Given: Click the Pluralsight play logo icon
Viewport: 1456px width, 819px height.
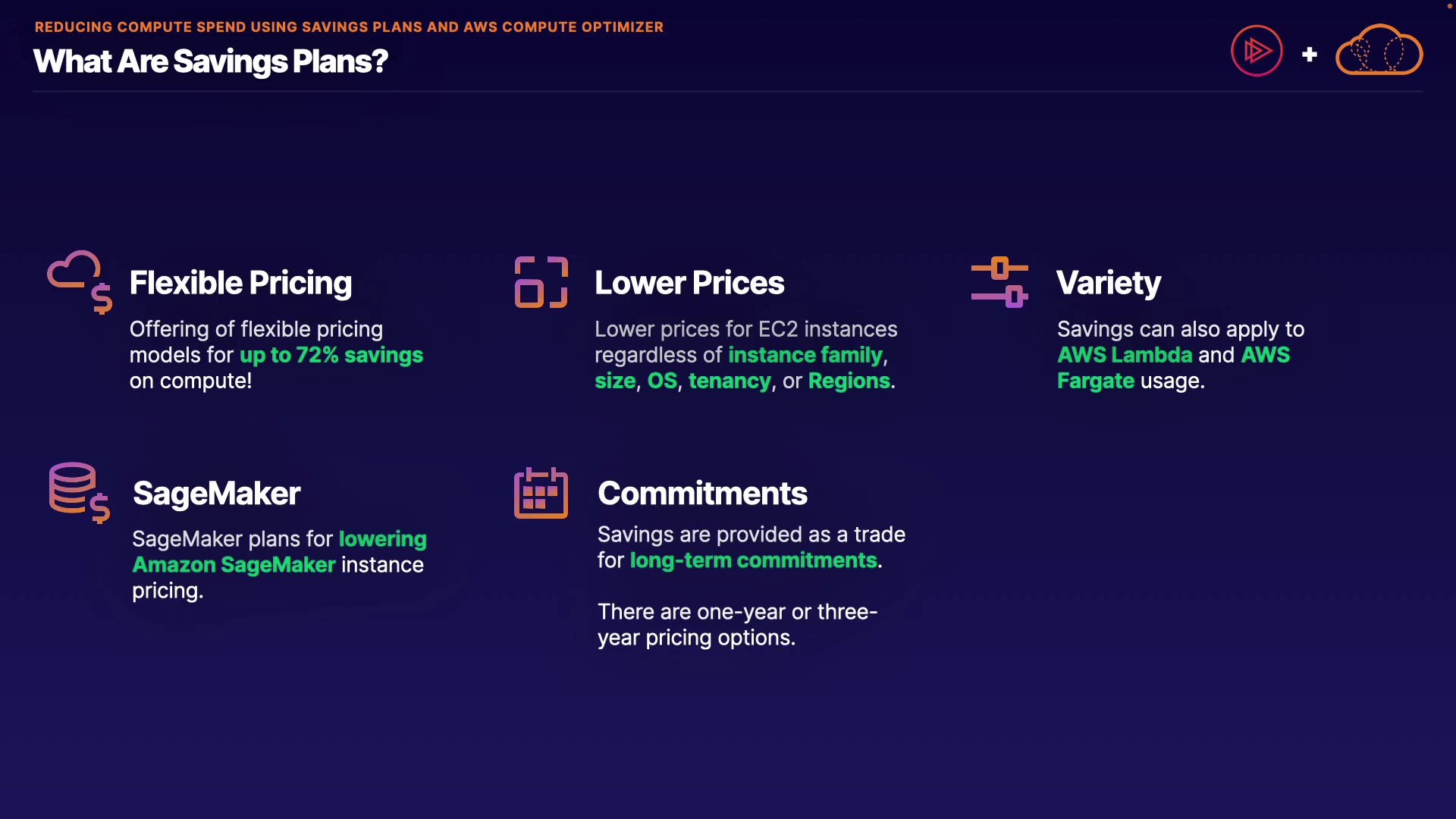Looking at the screenshot, I should (1257, 52).
